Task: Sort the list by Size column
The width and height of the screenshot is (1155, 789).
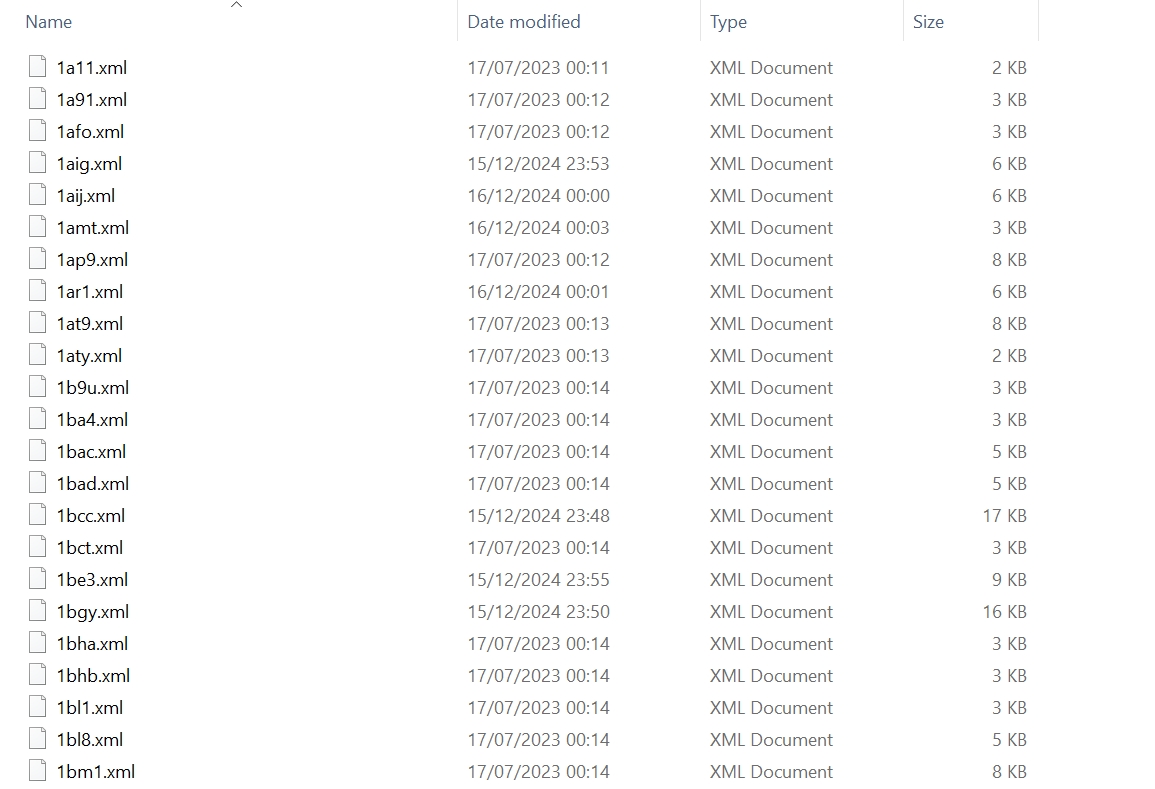Action: pos(928,22)
